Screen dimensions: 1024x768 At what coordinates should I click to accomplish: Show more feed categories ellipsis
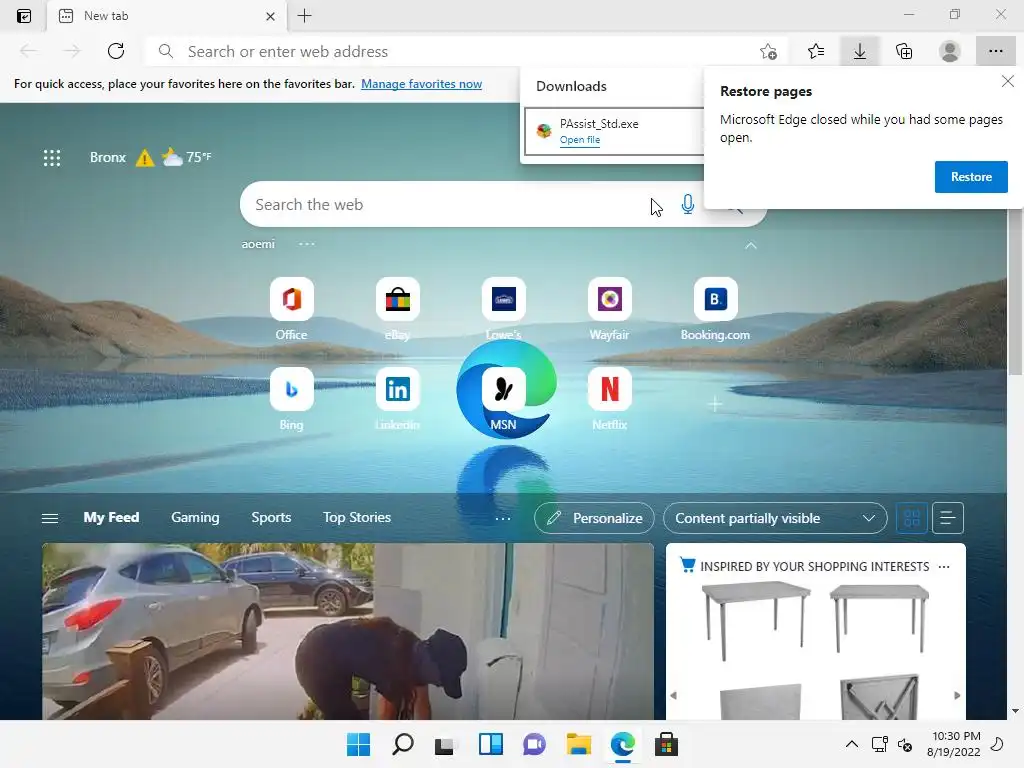pyautogui.click(x=503, y=519)
